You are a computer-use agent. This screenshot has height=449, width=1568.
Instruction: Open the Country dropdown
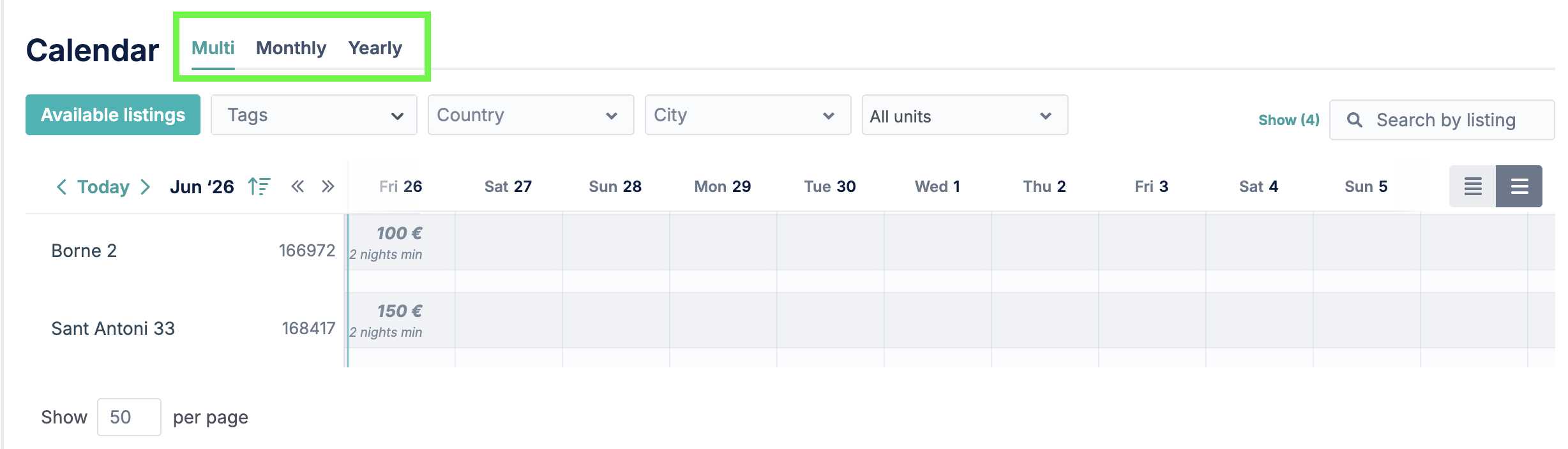click(531, 115)
